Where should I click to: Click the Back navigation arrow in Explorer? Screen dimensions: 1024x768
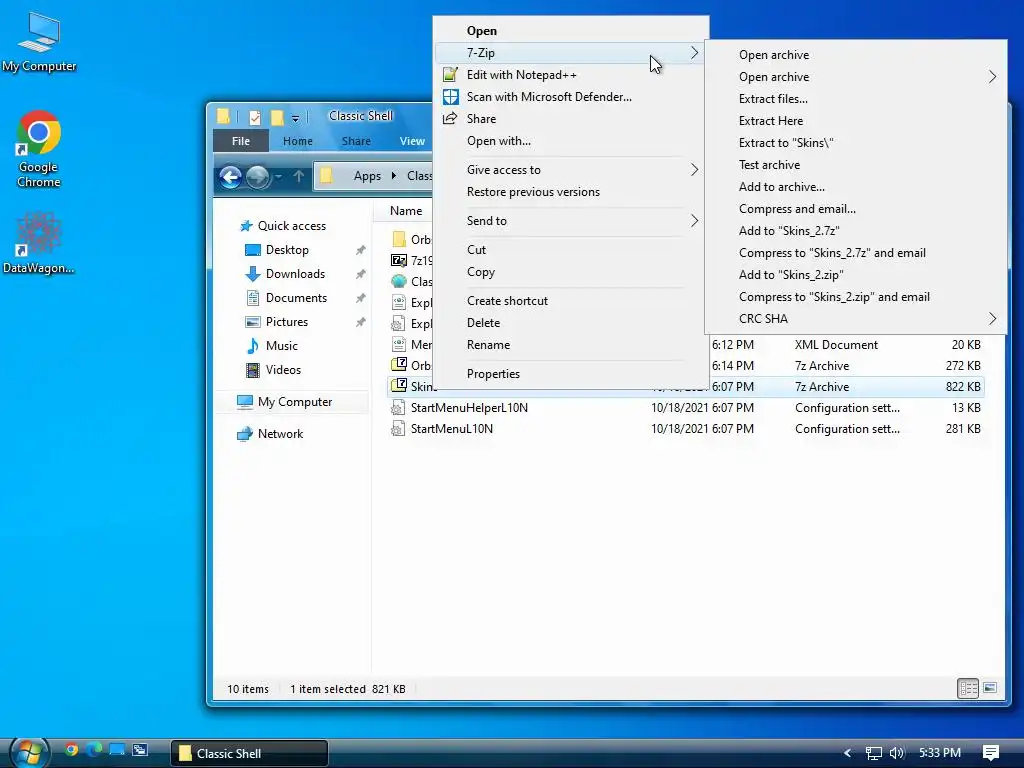[230, 176]
